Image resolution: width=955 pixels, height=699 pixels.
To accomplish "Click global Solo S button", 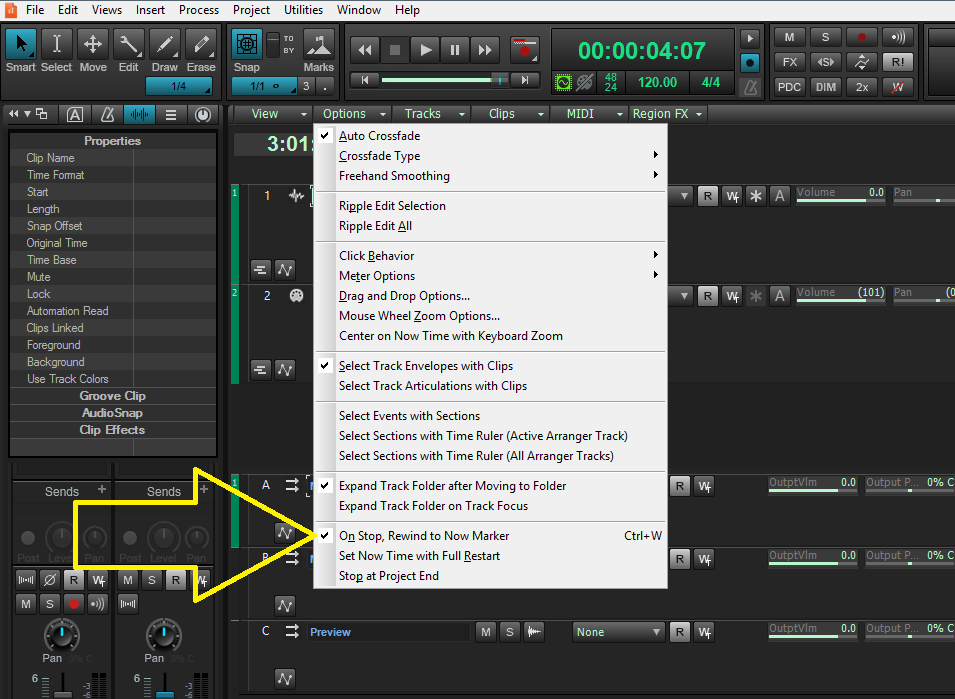I will 825,37.
